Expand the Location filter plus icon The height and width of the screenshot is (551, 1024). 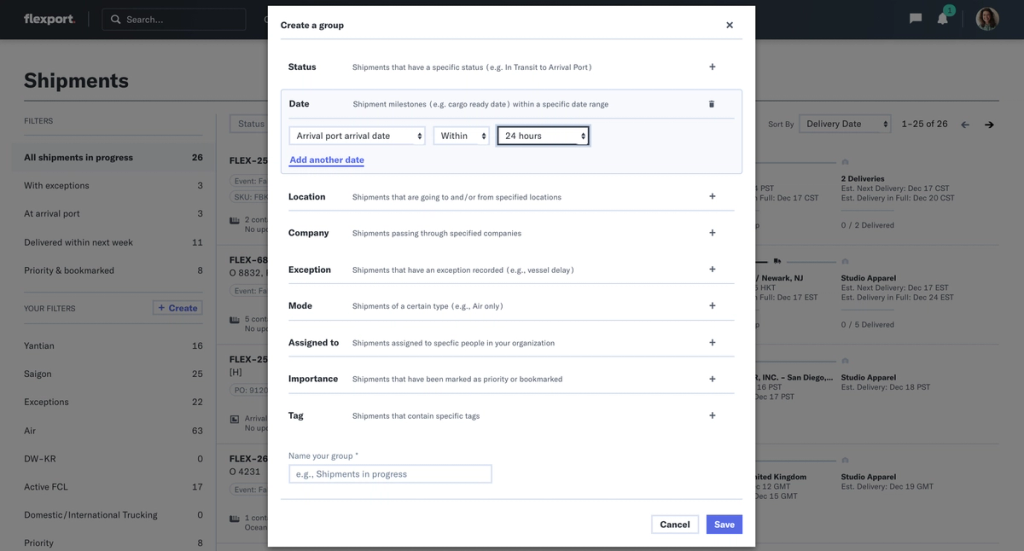712,197
